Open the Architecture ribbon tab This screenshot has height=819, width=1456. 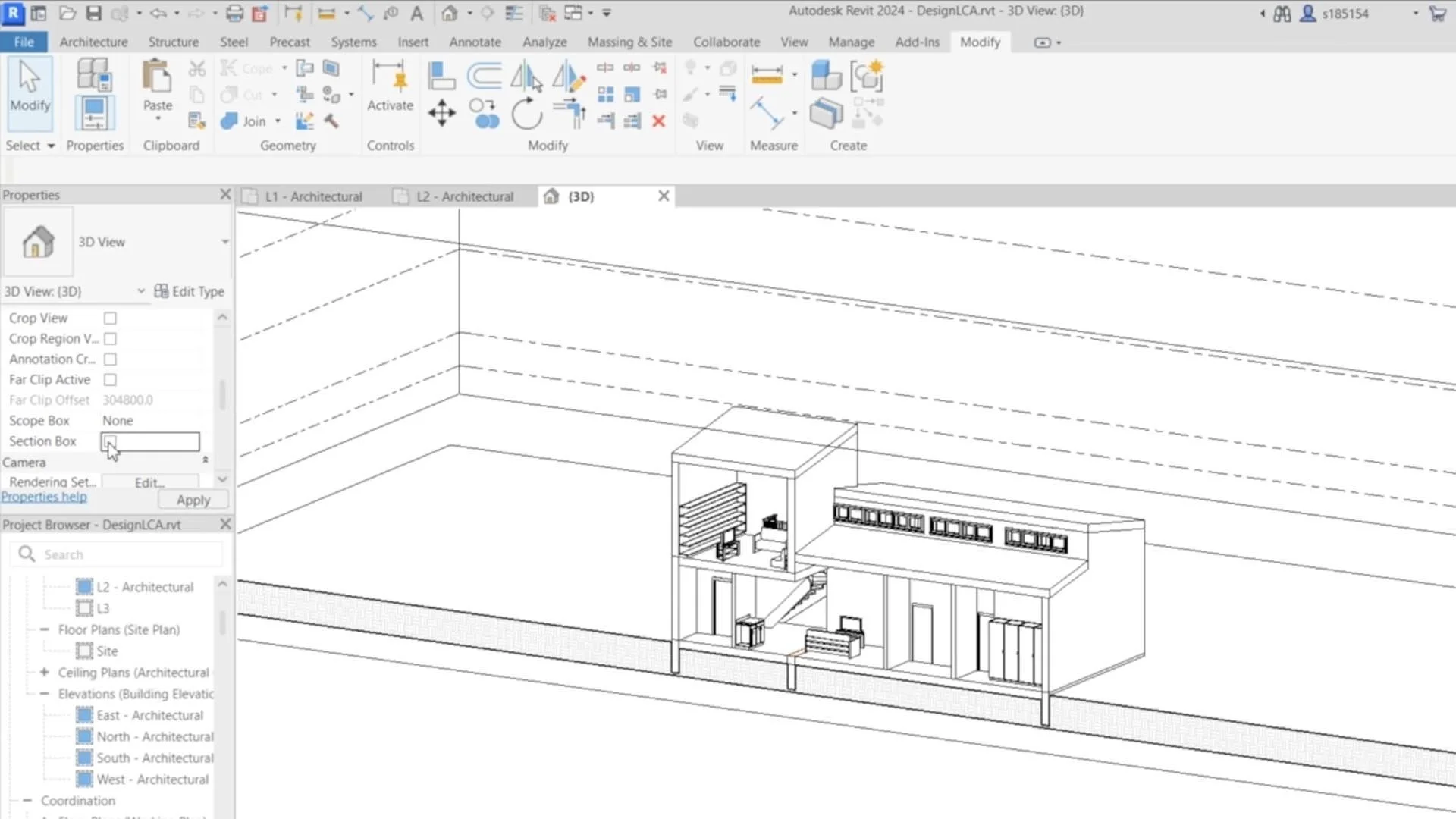[x=93, y=42]
